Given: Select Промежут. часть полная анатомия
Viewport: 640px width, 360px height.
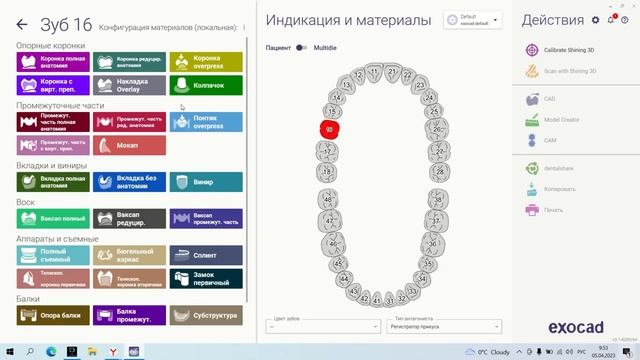Looking at the screenshot, I should pyautogui.click(x=53, y=122).
